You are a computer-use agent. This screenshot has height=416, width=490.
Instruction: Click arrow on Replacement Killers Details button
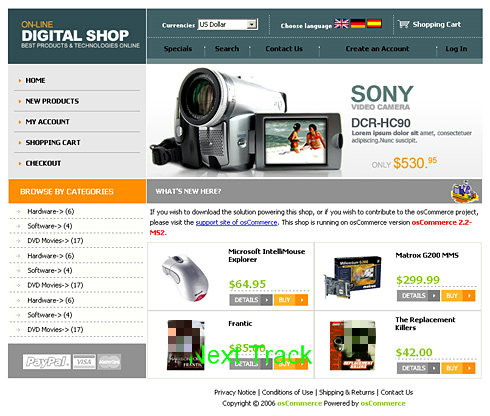coord(434,368)
